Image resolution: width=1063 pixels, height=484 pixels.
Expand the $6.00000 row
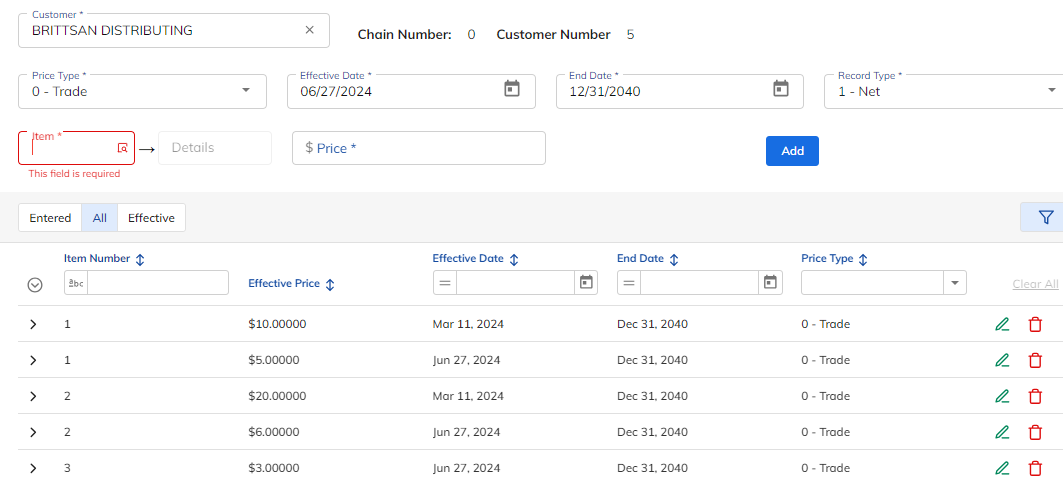click(x=33, y=432)
